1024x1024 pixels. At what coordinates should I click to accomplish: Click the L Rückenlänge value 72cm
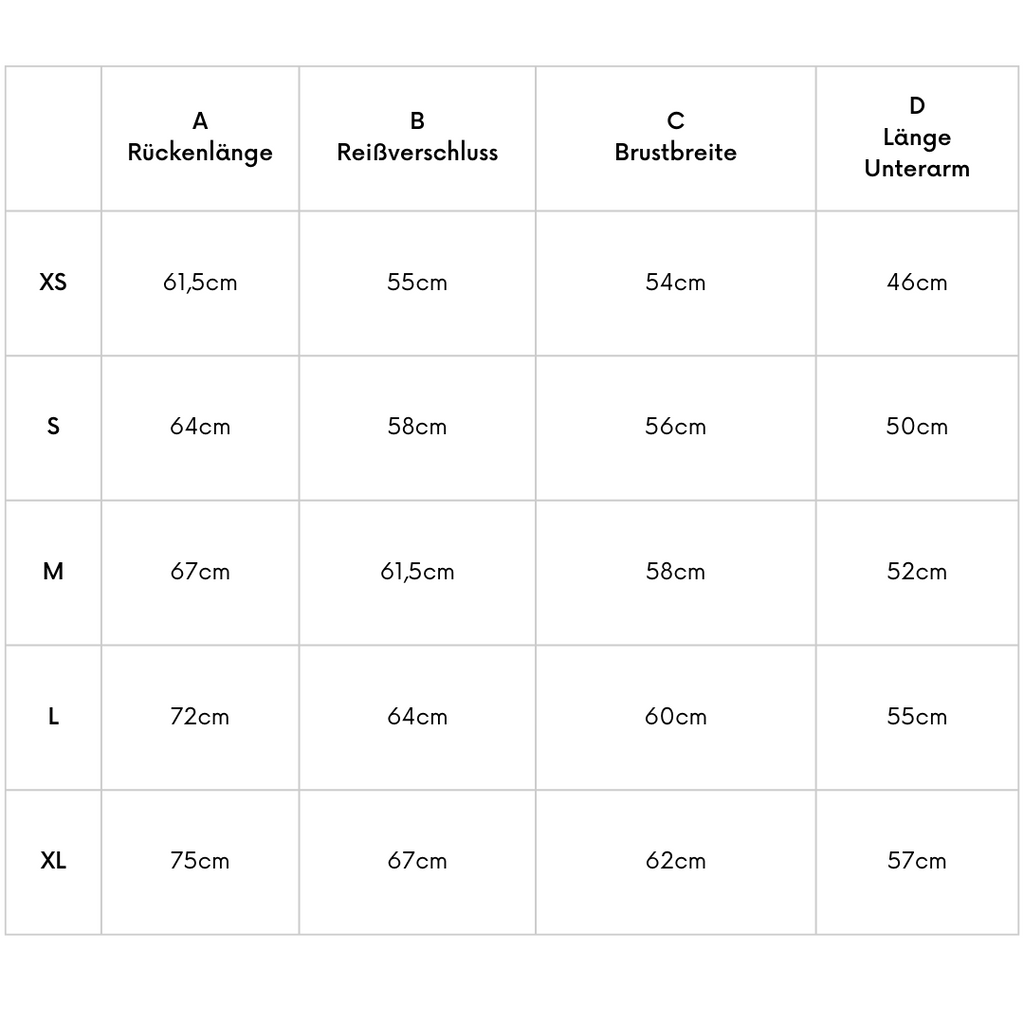click(200, 716)
